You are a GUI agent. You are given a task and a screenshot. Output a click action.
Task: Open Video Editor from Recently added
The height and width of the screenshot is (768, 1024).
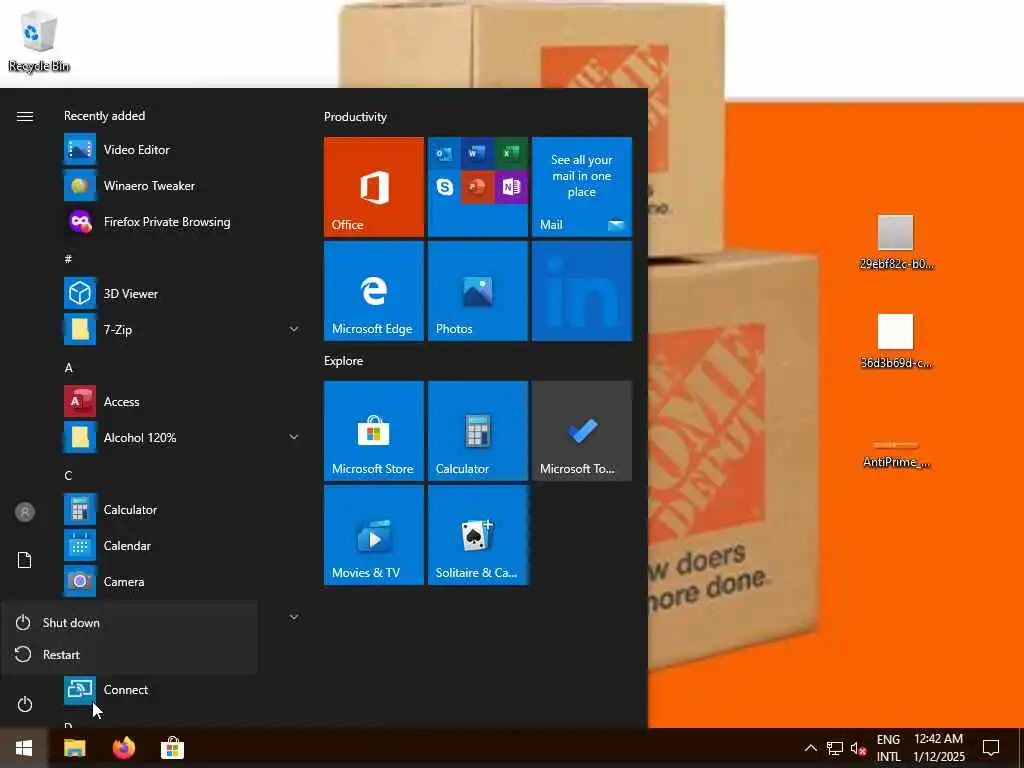pyautogui.click(x=183, y=150)
